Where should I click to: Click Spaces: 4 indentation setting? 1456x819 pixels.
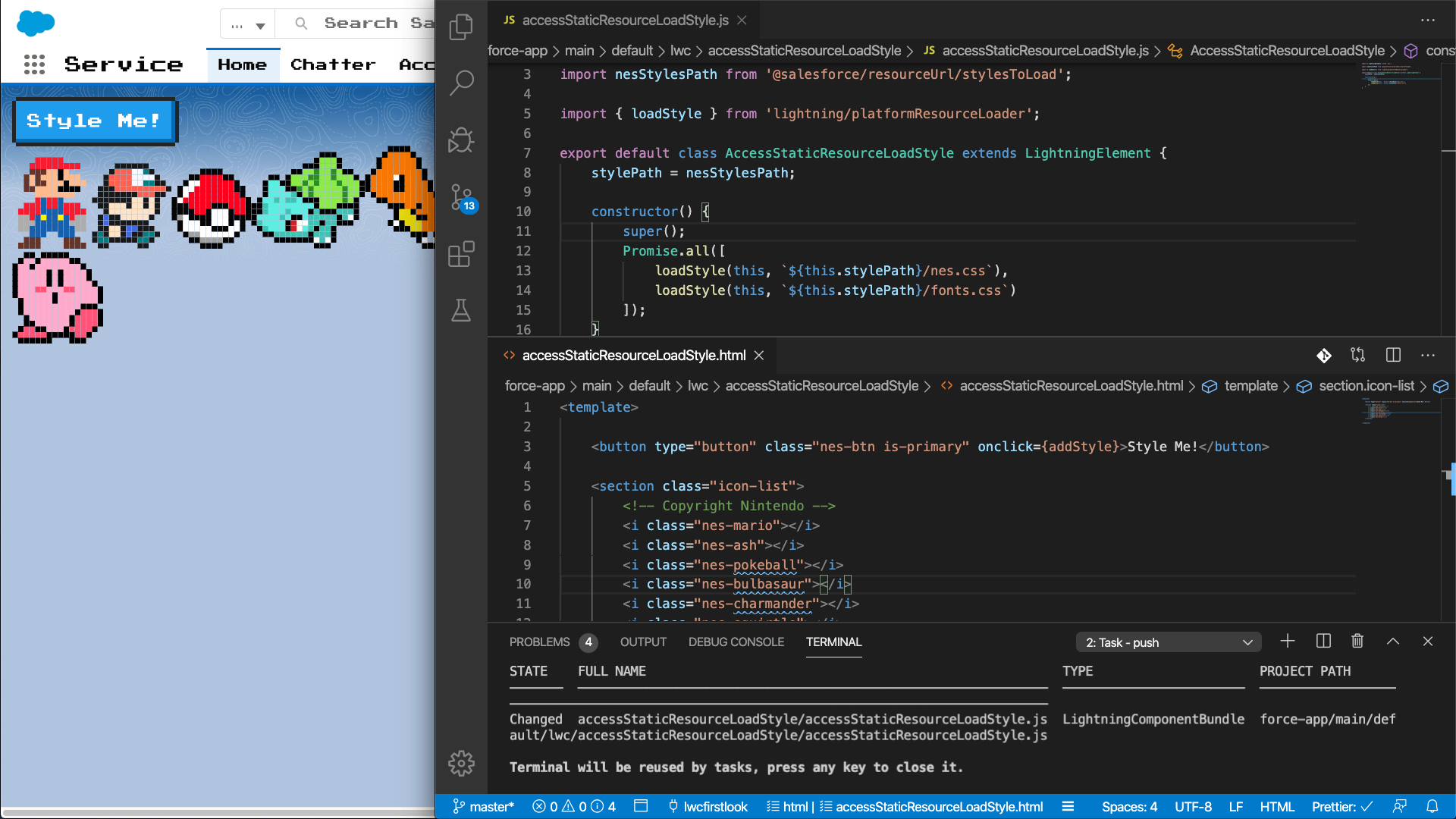tap(1129, 807)
